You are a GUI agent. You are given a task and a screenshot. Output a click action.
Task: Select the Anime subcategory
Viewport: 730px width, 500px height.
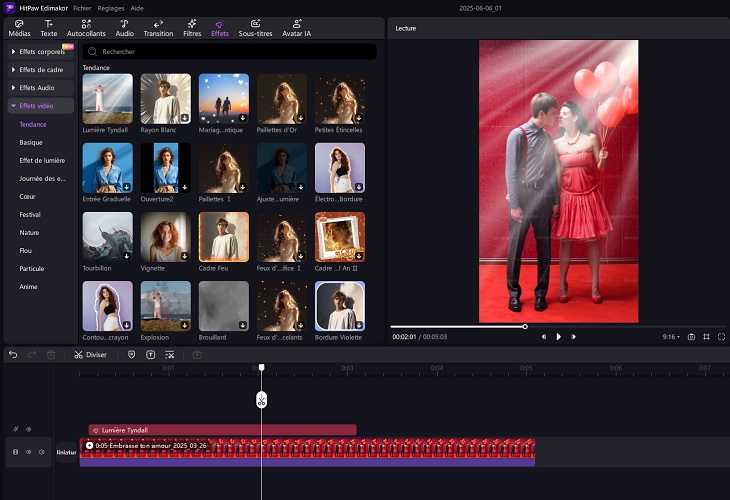(28, 286)
